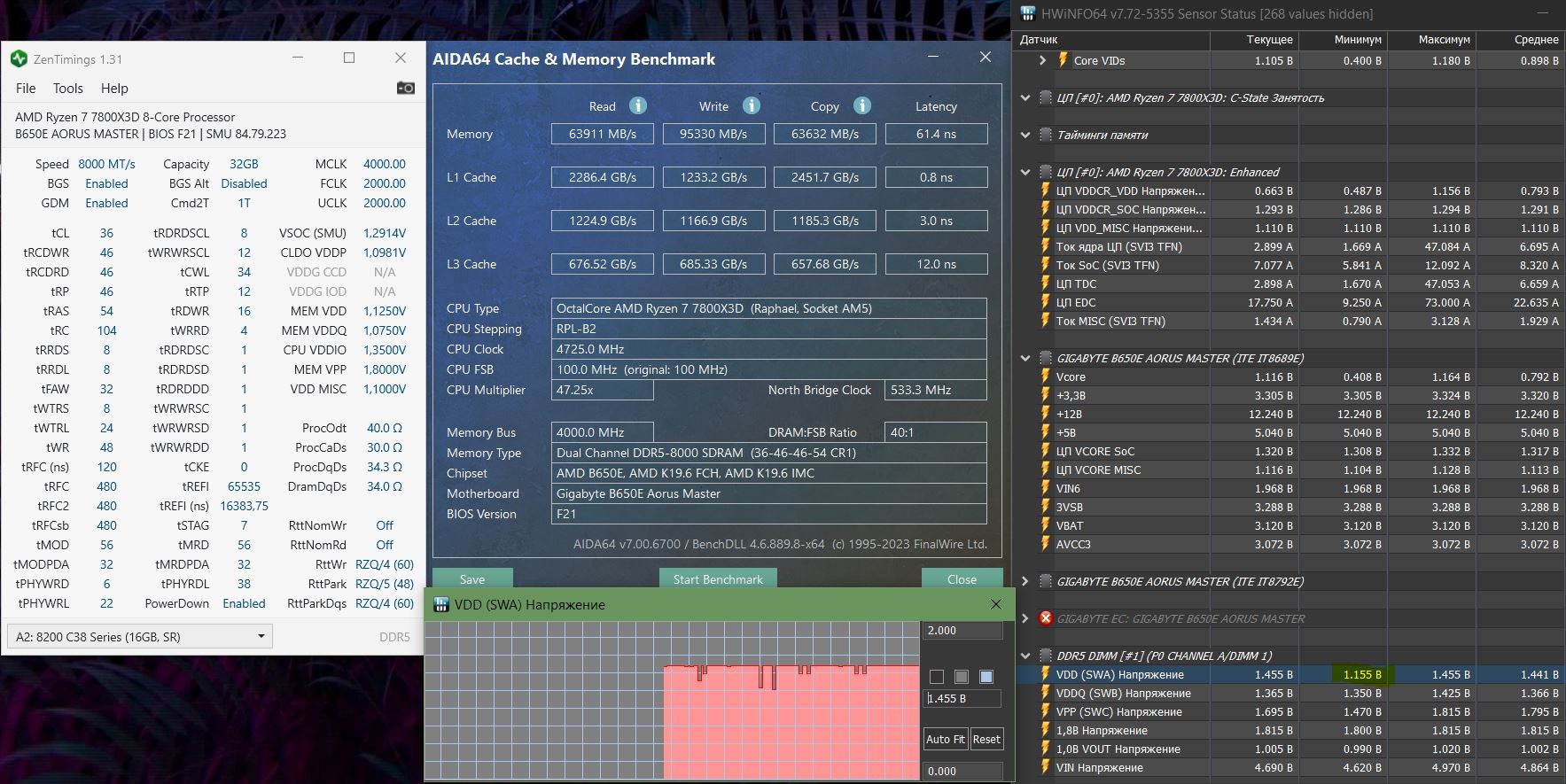This screenshot has width=1566, height=784.
Task: Click the lightning icon on ЦП TDC row
Action: (1046, 283)
